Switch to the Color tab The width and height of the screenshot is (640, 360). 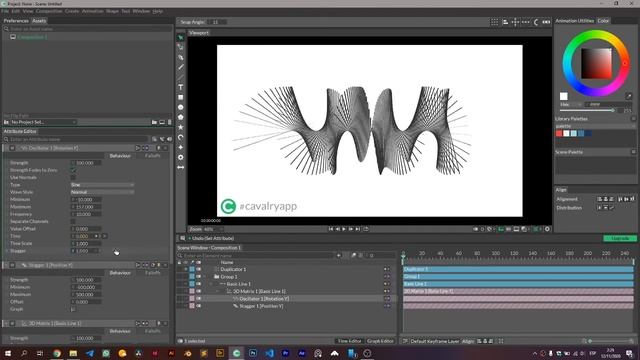[603, 21]
